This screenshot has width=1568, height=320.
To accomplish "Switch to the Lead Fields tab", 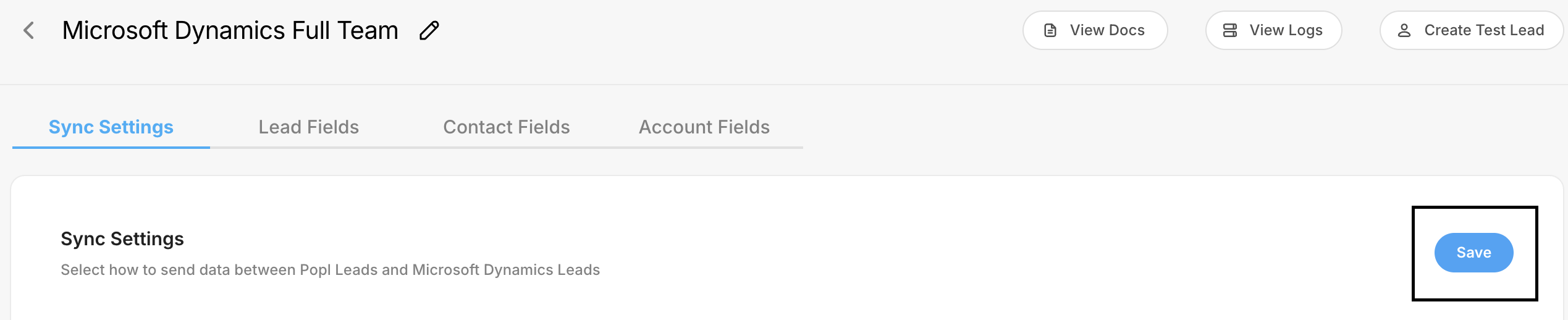I will pos(308,127).
